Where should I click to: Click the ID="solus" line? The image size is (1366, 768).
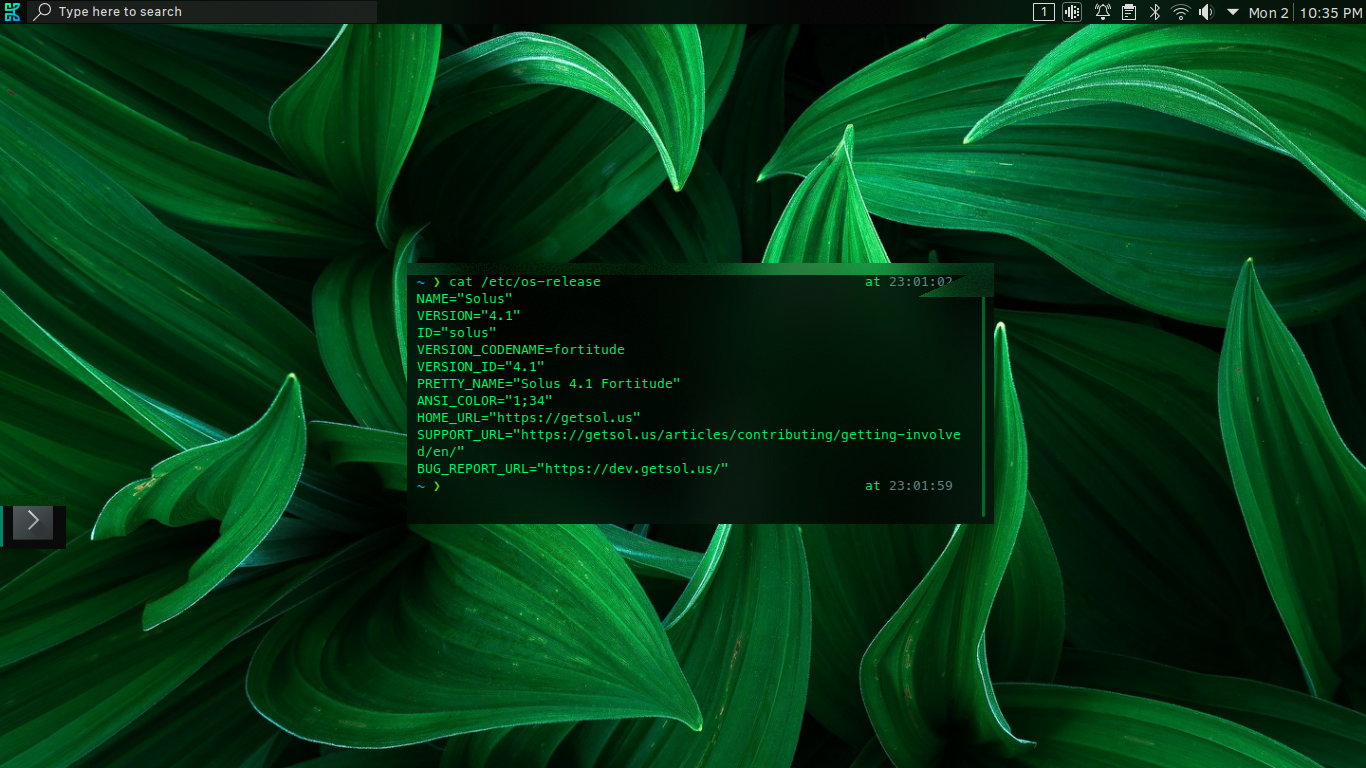(x=456, y=333)
